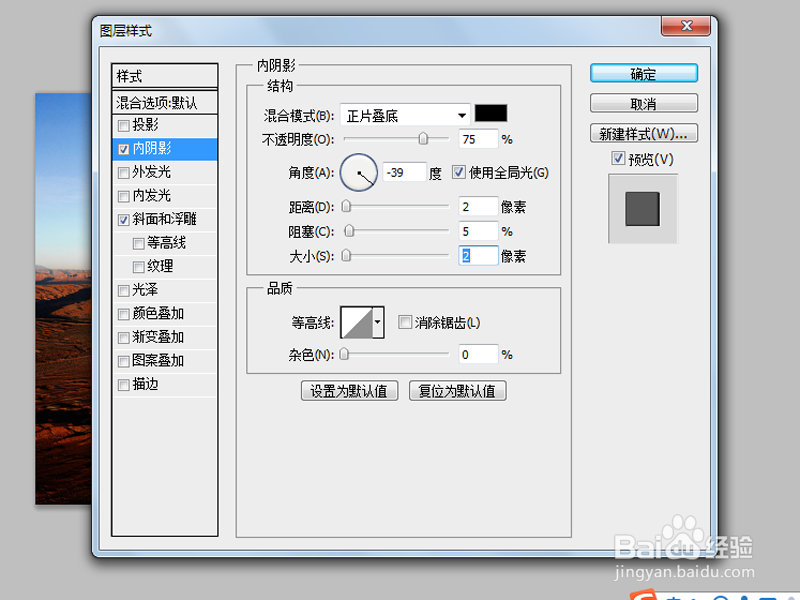The image size is (800, 600).
Task: Enable the 内发光 inner glow checkbox
Action: point(123,196)
